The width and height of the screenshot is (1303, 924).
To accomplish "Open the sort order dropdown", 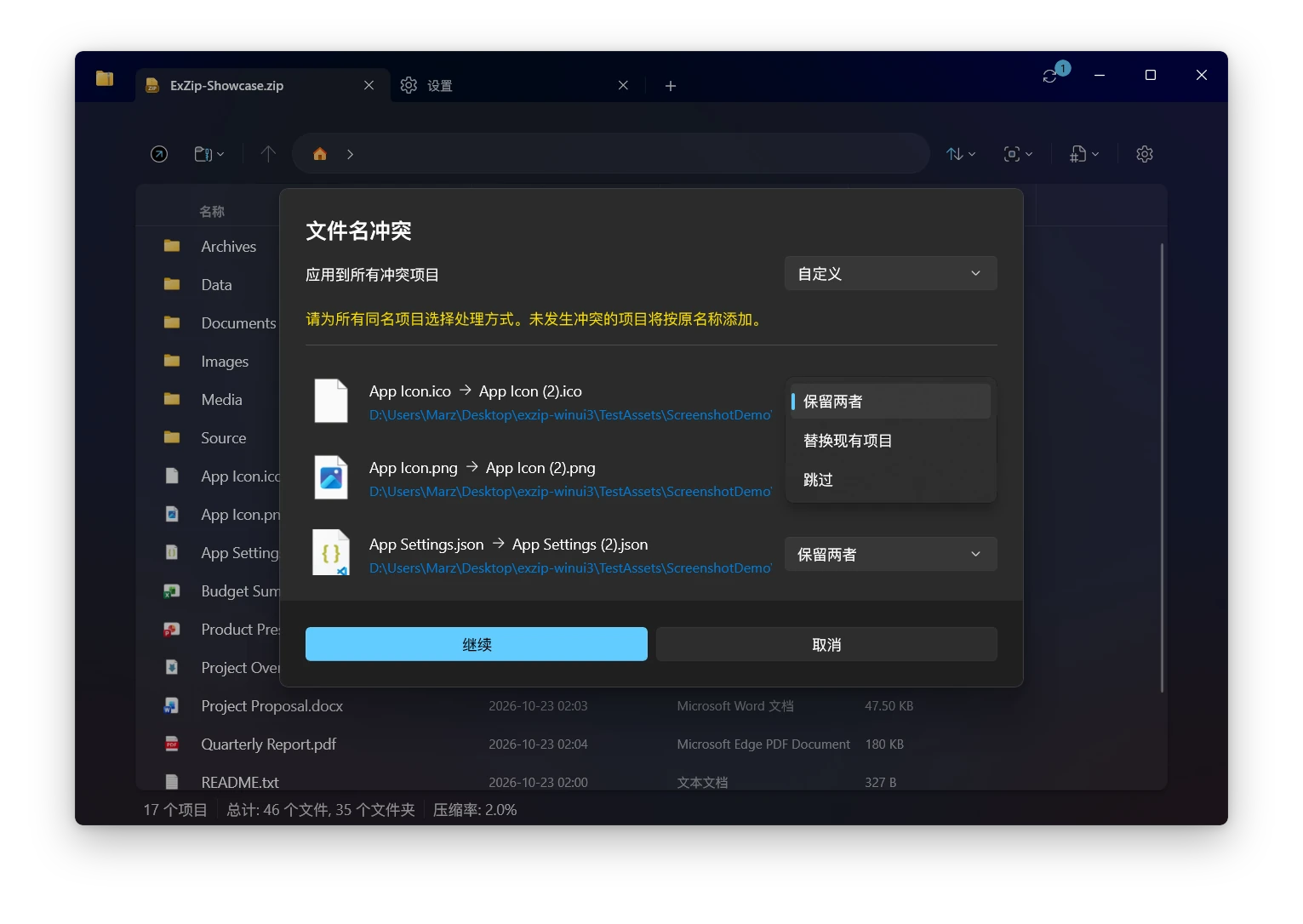I will click(961, 154).
